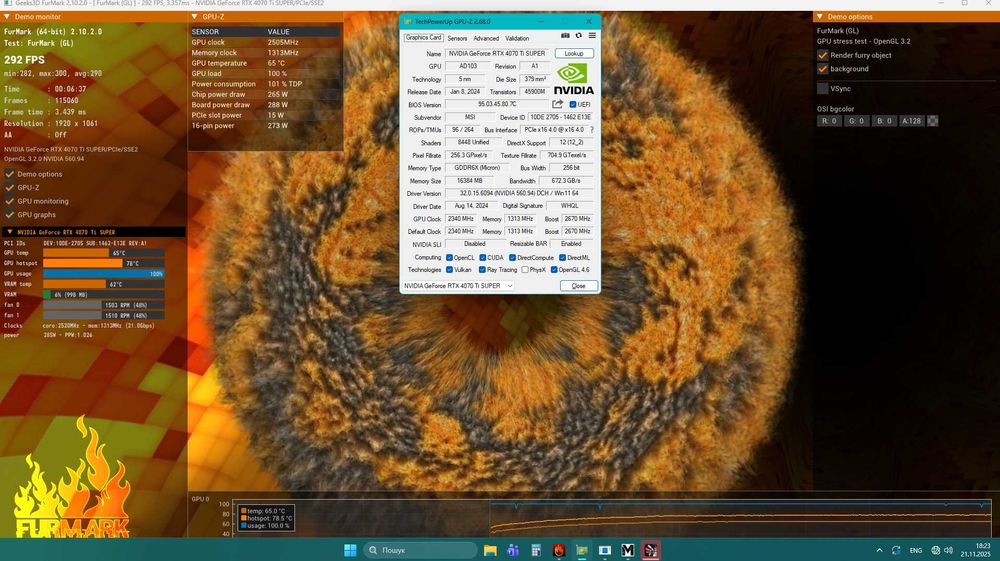Disable the GPU graphs checkbox
This screenshot has width=1000, height=561.
(x=9, y=215)
